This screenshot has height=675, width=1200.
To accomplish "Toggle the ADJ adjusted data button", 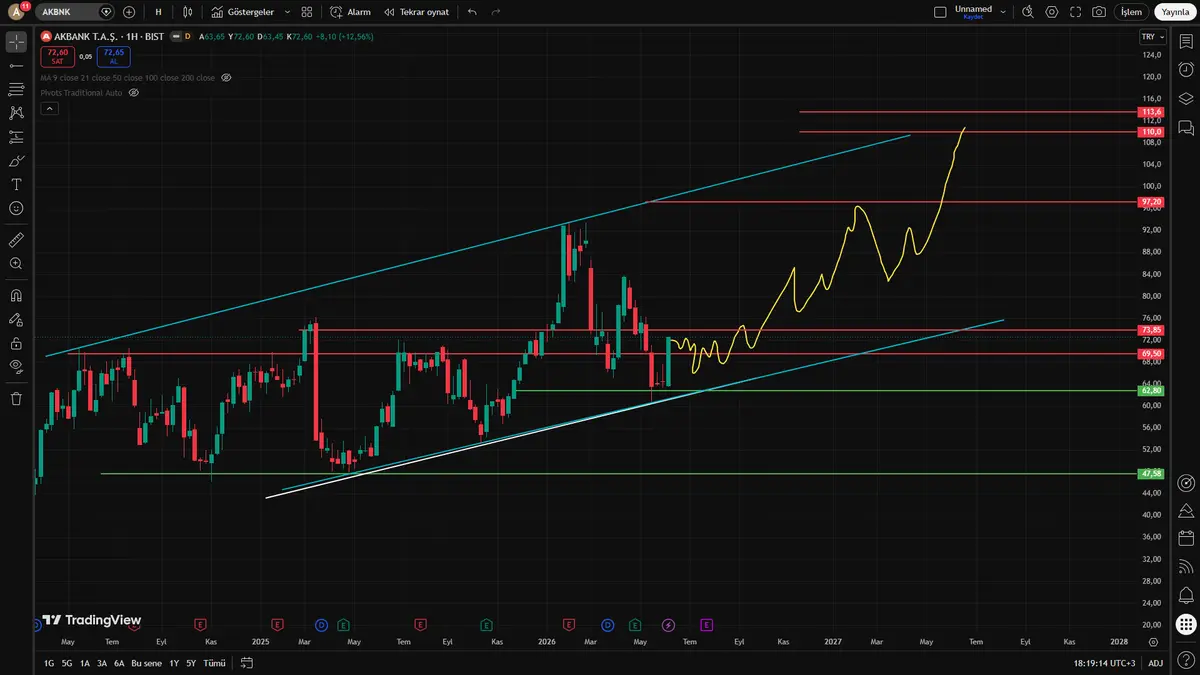I will pos(1155,663).
